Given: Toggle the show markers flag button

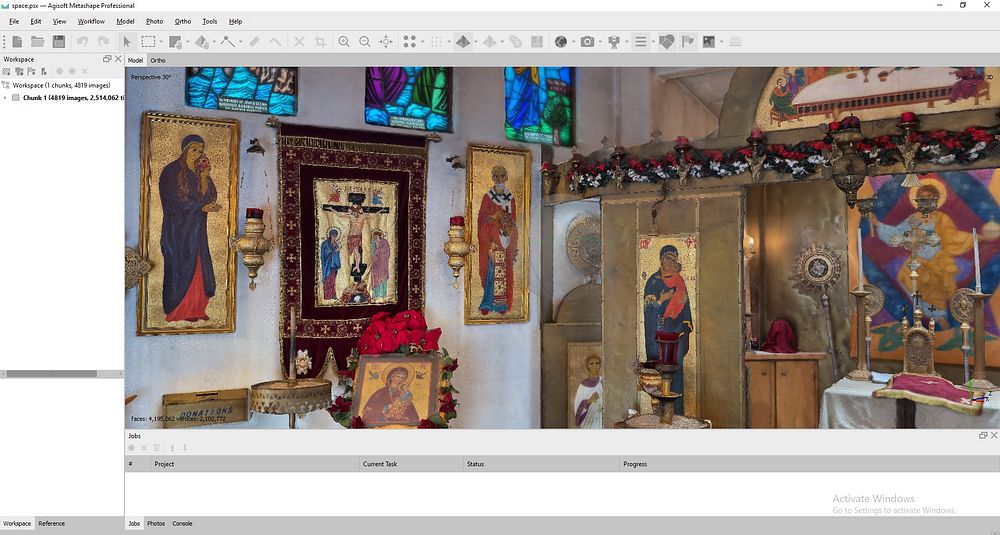Looking at the screenshot, I should [688, 41].
